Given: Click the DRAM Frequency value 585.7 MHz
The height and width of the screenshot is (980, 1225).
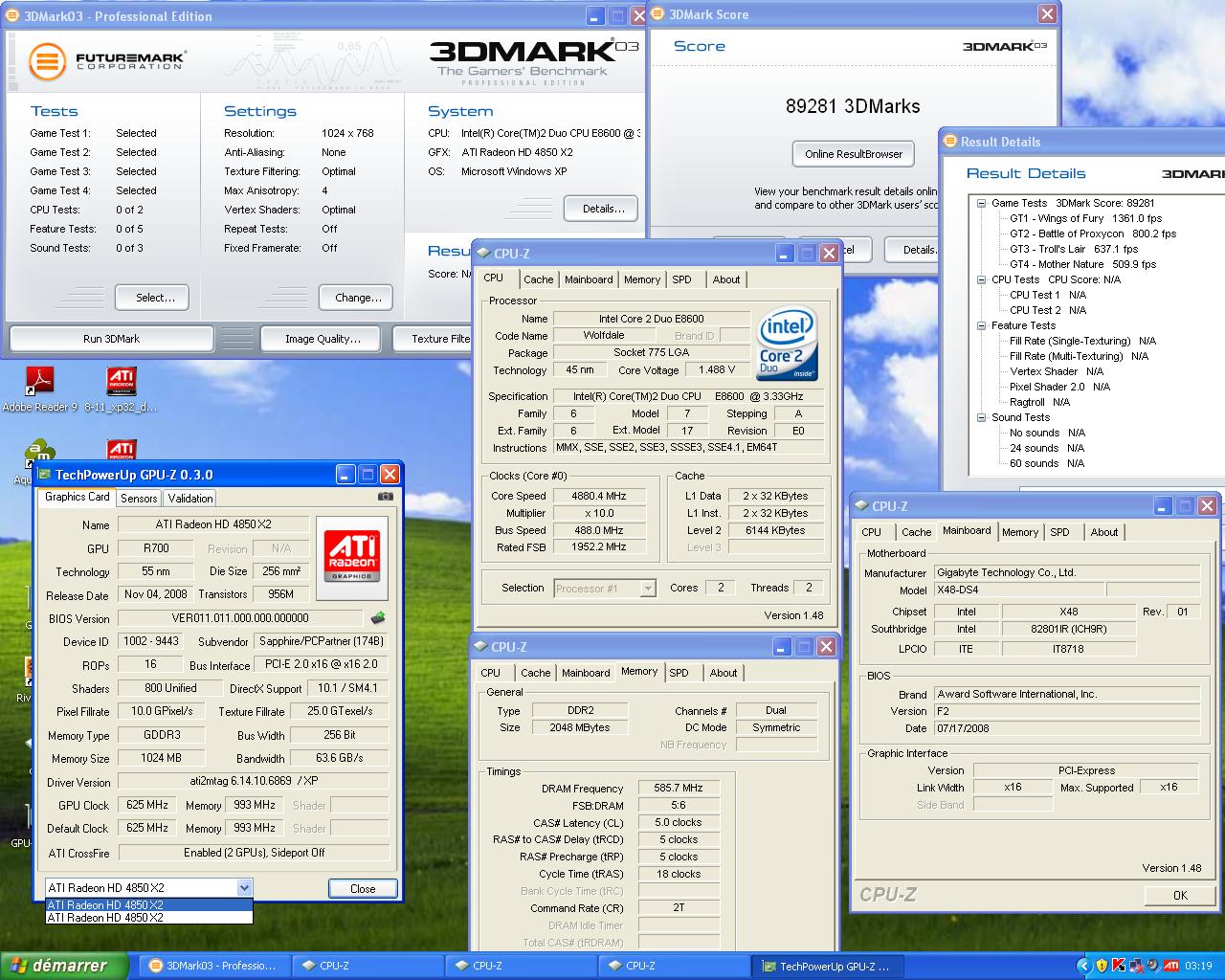Looking at the screenshot, I should pyautogui.click(x=679, y=788).
